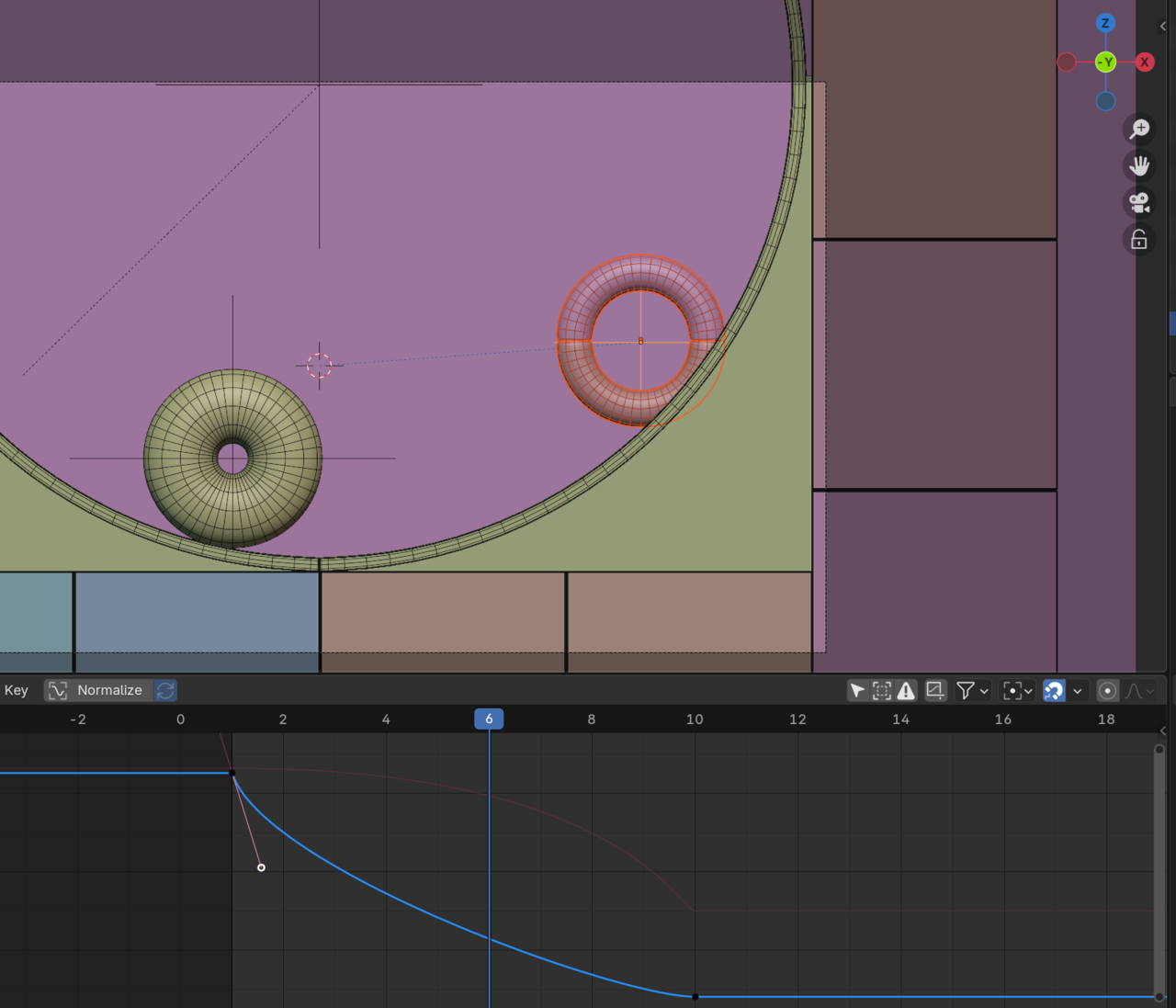Open the pivot point dropdown
This screenshot has width=1176, height=1008.
[1018, 690]
